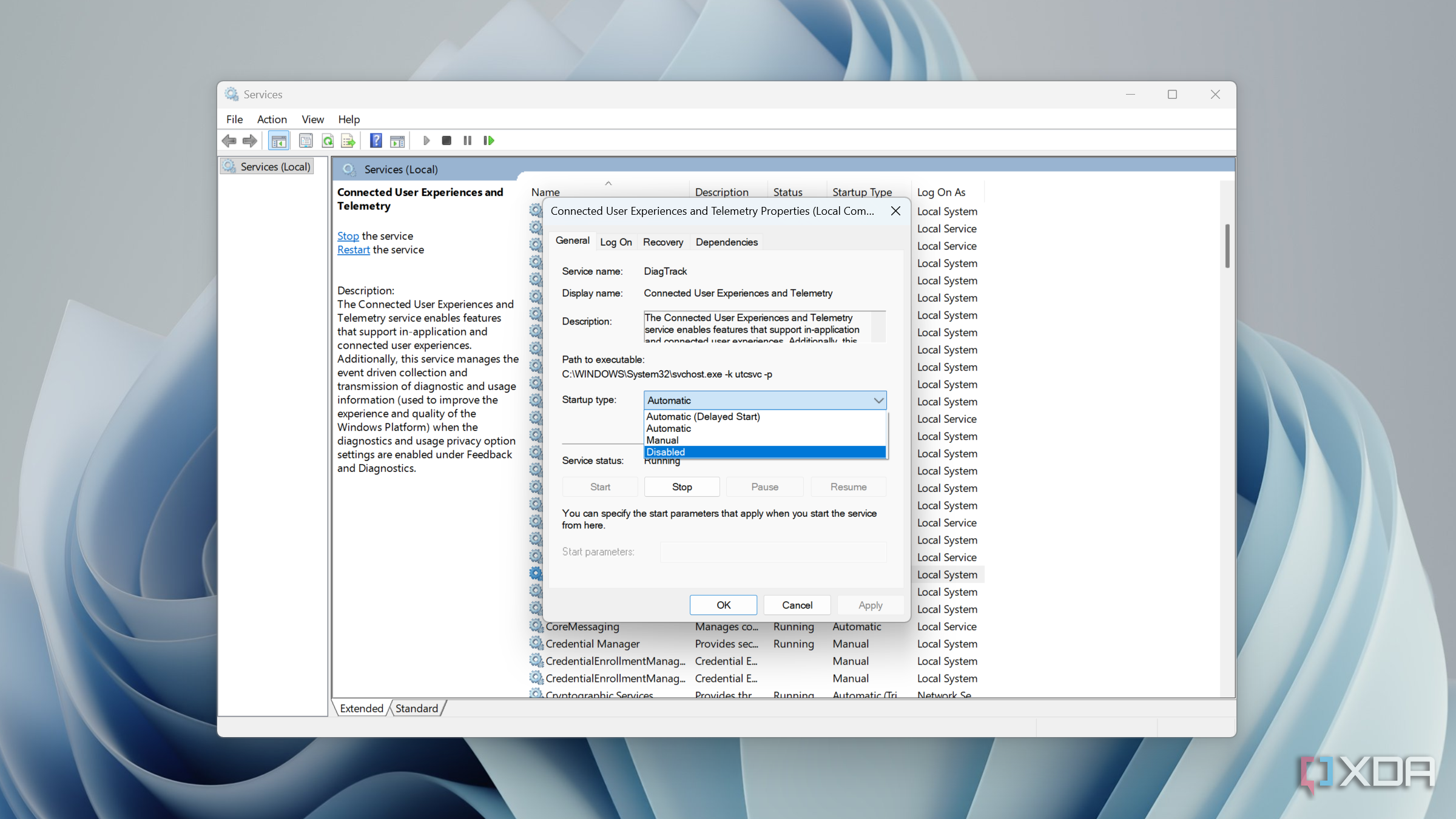1456x819 pixels.
Task: Open the Action menu
Action: (272, 120)
